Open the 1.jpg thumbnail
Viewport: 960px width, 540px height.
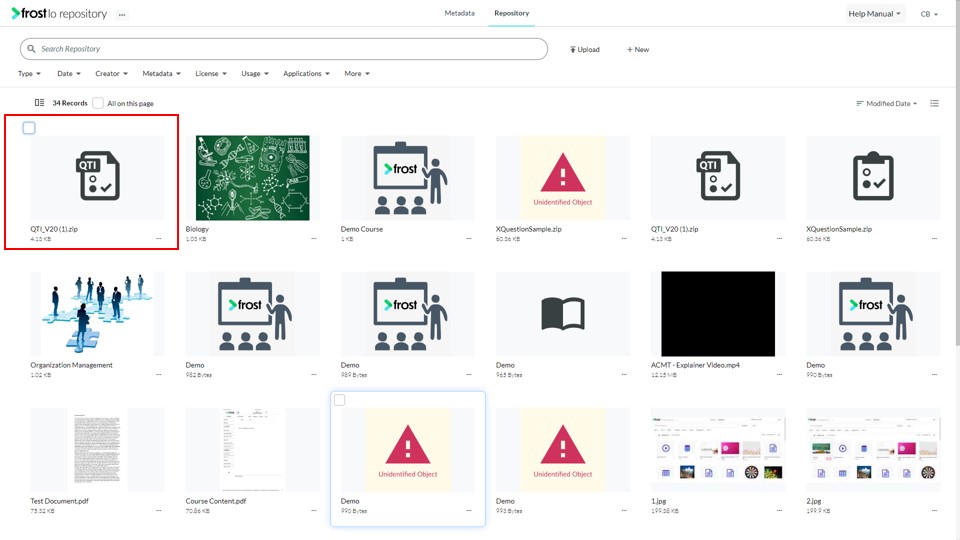[x=718, y=449]
